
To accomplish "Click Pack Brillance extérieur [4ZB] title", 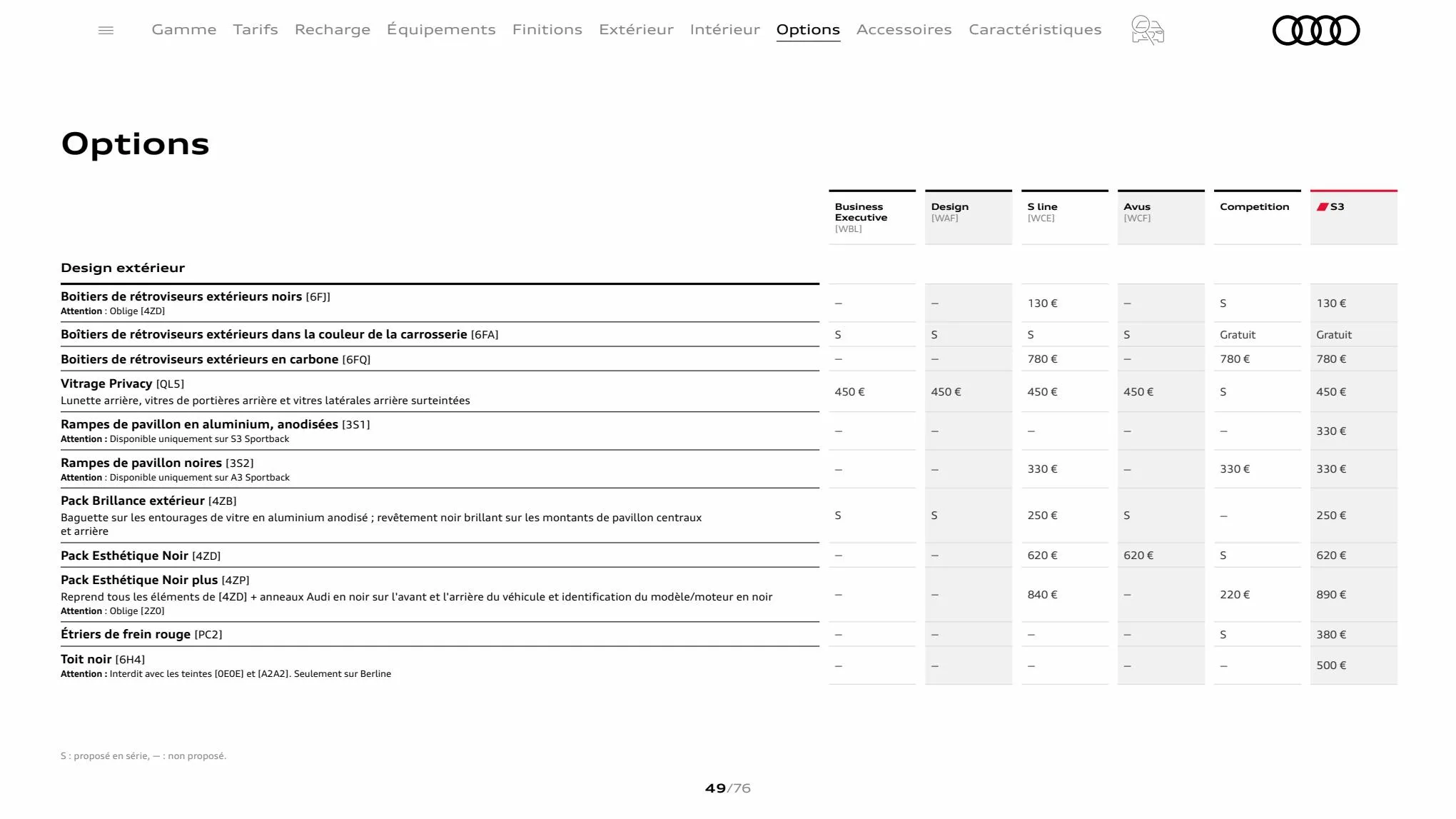I will point(148,501).
